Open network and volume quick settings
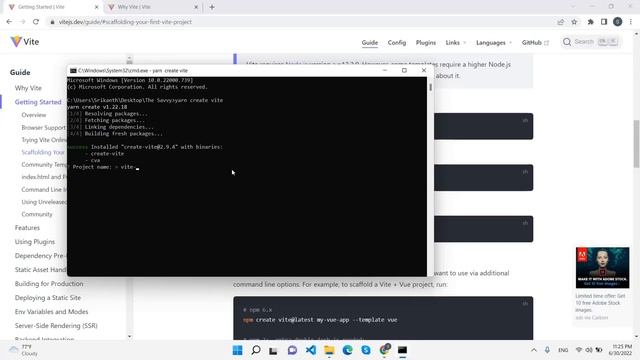 pyautogui.click(x=588, y=350)
